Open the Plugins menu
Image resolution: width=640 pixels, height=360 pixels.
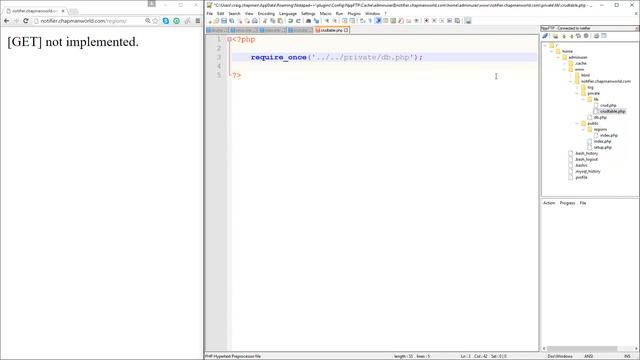point(354,13)
